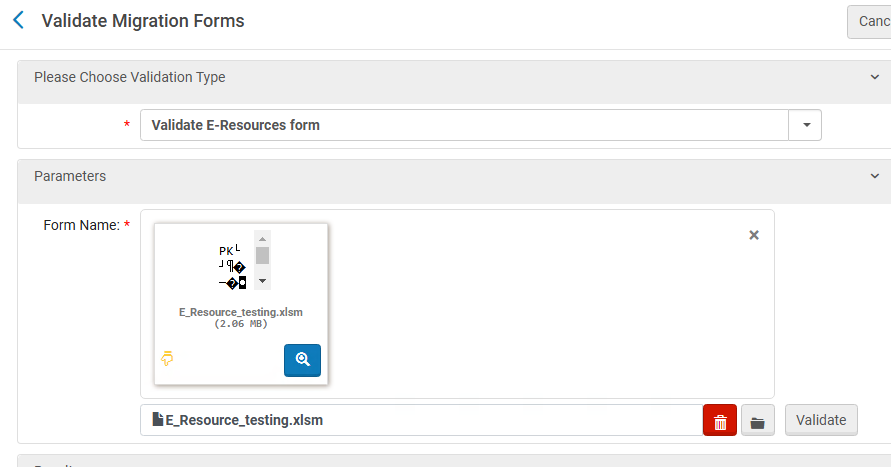Browse for a file with the folder button
891x467 pixels.
tap(757, 421)
